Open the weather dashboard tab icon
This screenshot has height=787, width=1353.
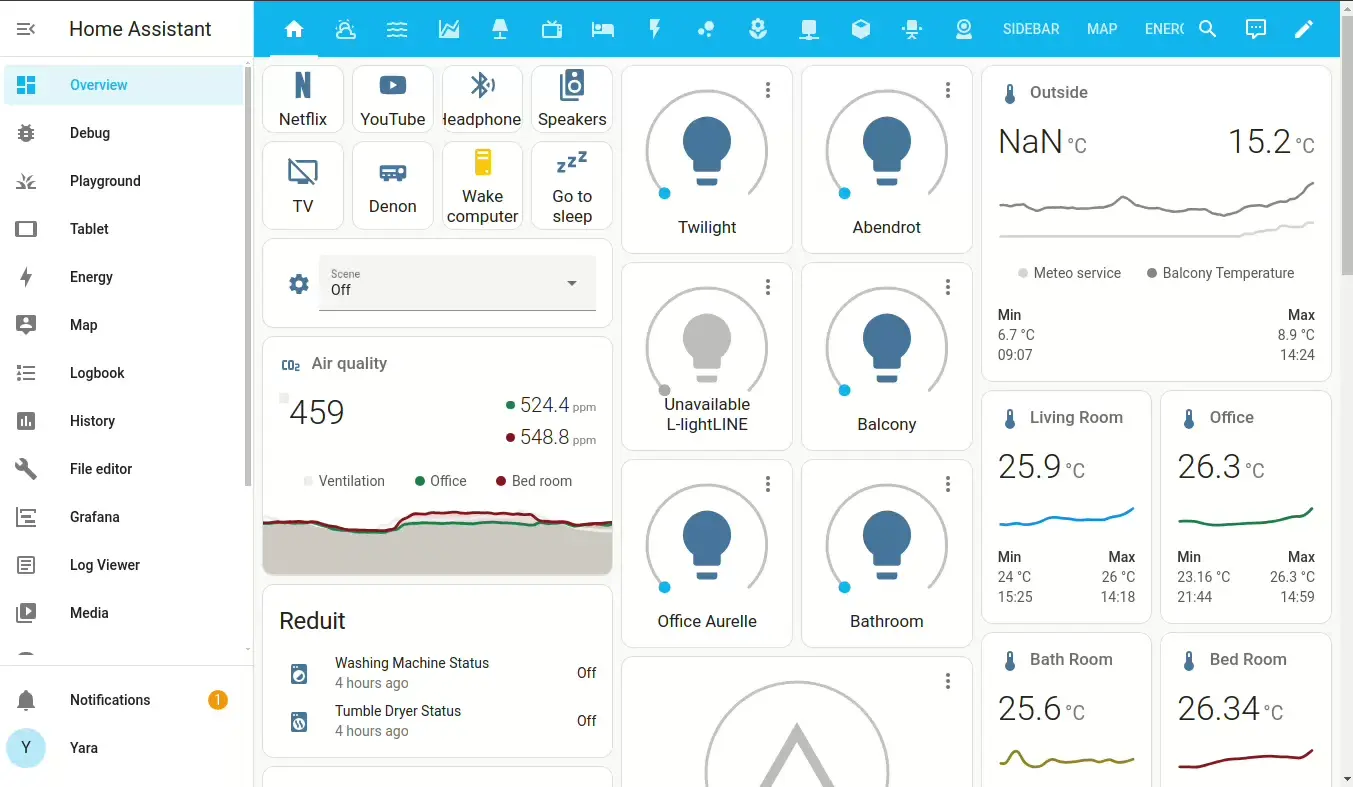tap(346, 29)
